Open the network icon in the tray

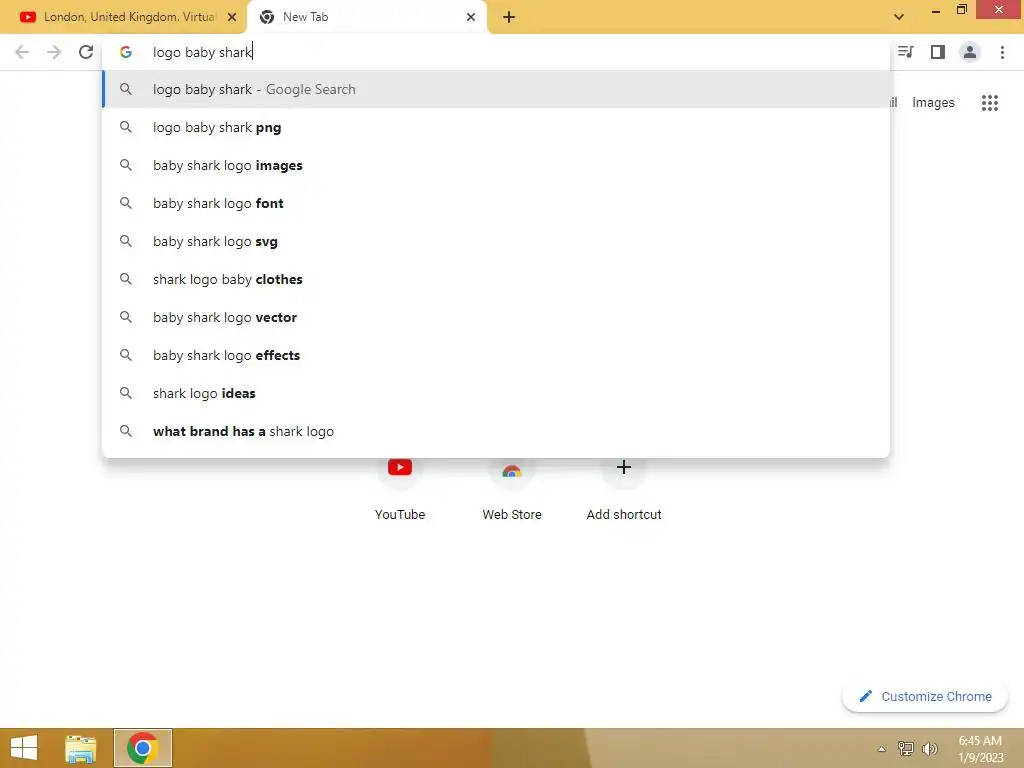click(905, 748)
